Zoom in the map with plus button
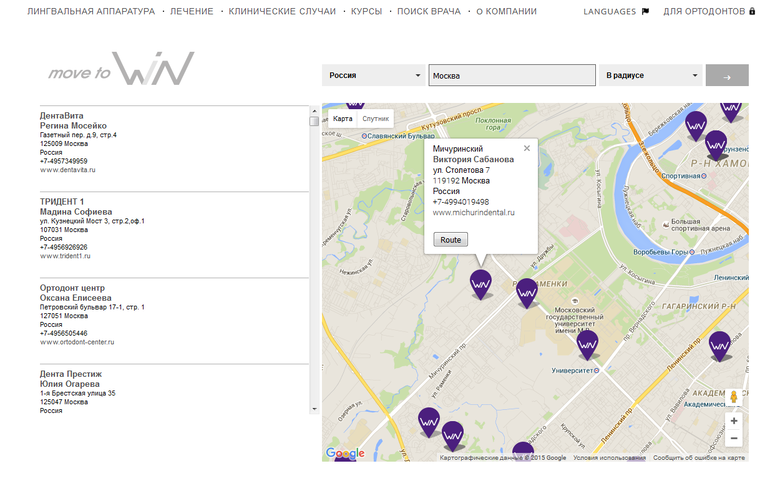 click(x=734, y=421)
